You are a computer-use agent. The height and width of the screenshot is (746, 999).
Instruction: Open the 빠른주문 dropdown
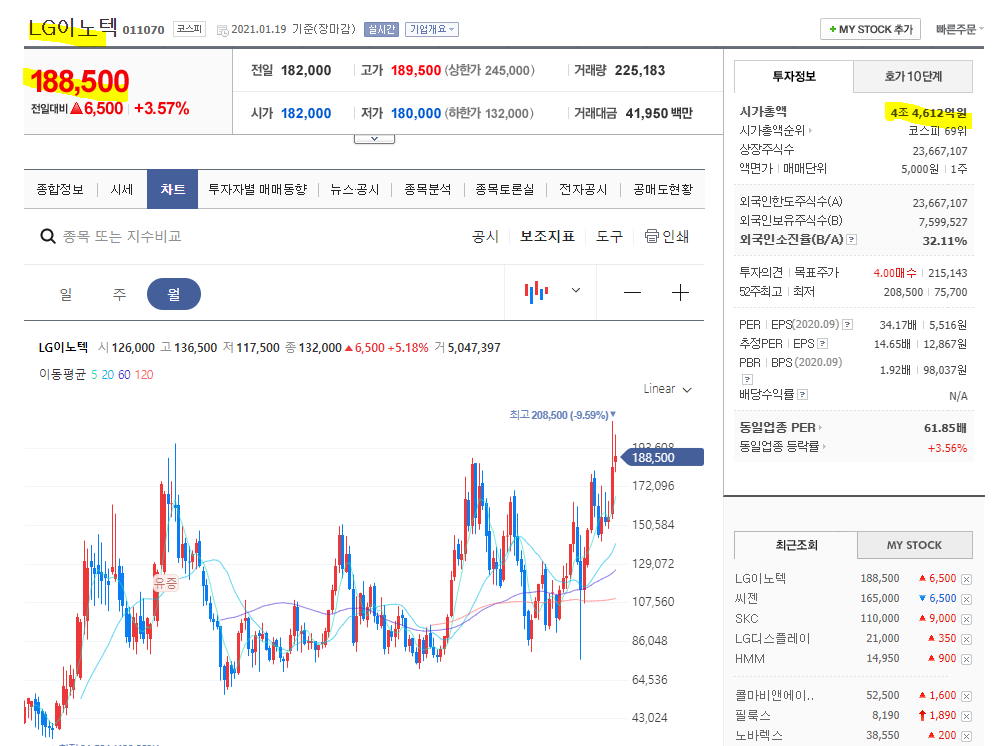click(x=959, y=29)
